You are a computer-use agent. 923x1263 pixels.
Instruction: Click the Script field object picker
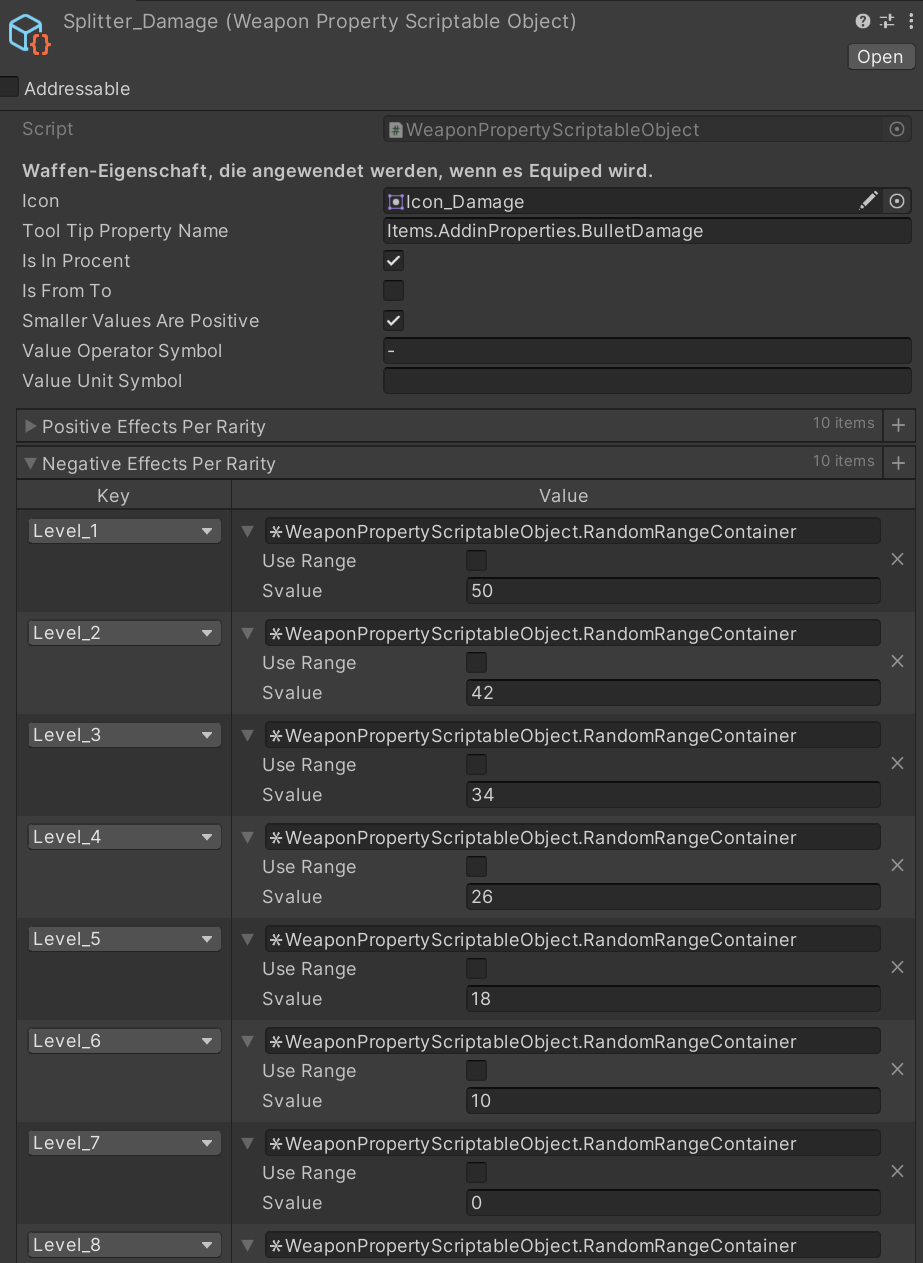point(897,129)
